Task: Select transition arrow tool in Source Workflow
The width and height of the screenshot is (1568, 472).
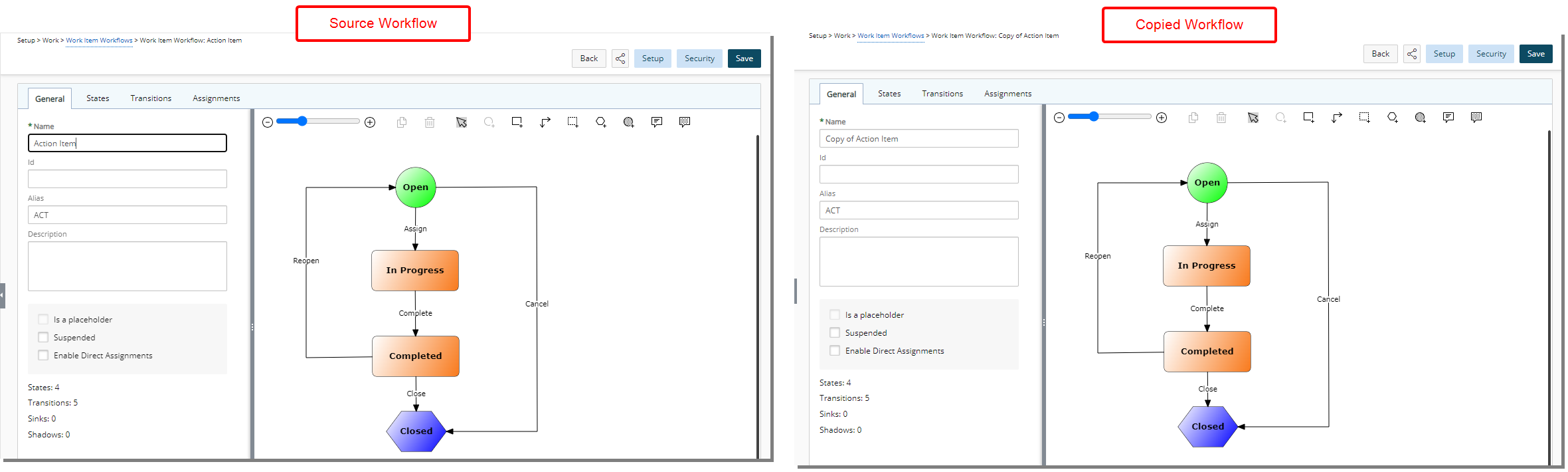Action: [x=545, y=122]
